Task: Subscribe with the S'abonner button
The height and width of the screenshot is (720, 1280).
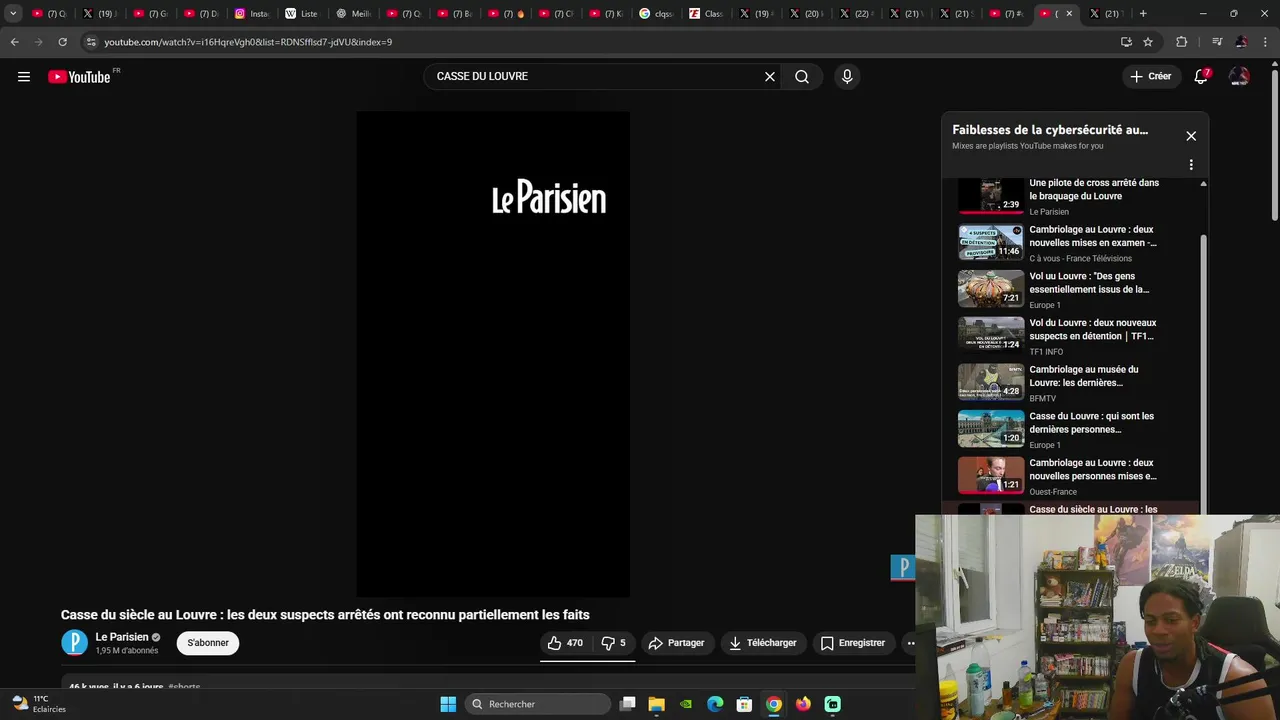Action: pyautogui.click(x=208, y=643)
